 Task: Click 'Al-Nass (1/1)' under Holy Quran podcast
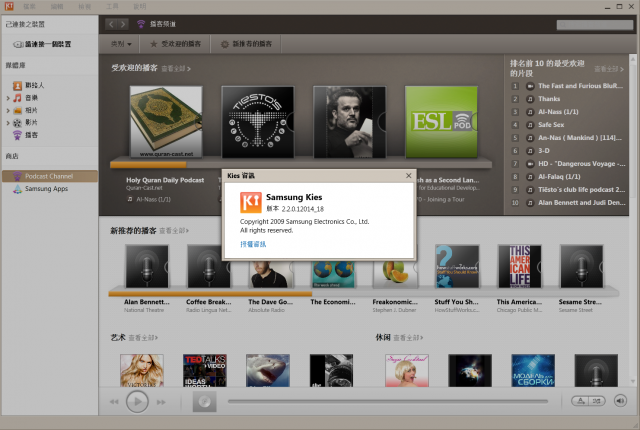pos(153,199)
